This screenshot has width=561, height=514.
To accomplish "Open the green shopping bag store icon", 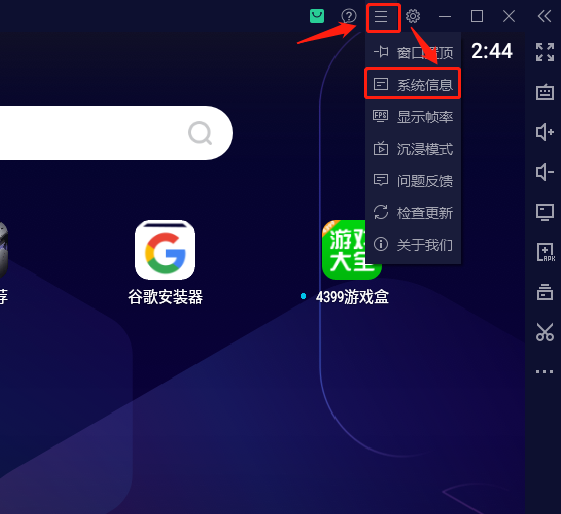I will [x=317, y=16].
